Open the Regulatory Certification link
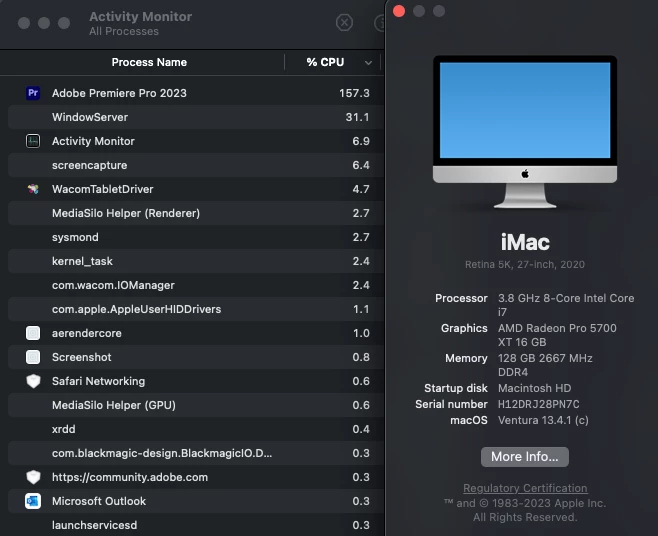The width and height of the screenshot is (658, 536). pos(525,488)
